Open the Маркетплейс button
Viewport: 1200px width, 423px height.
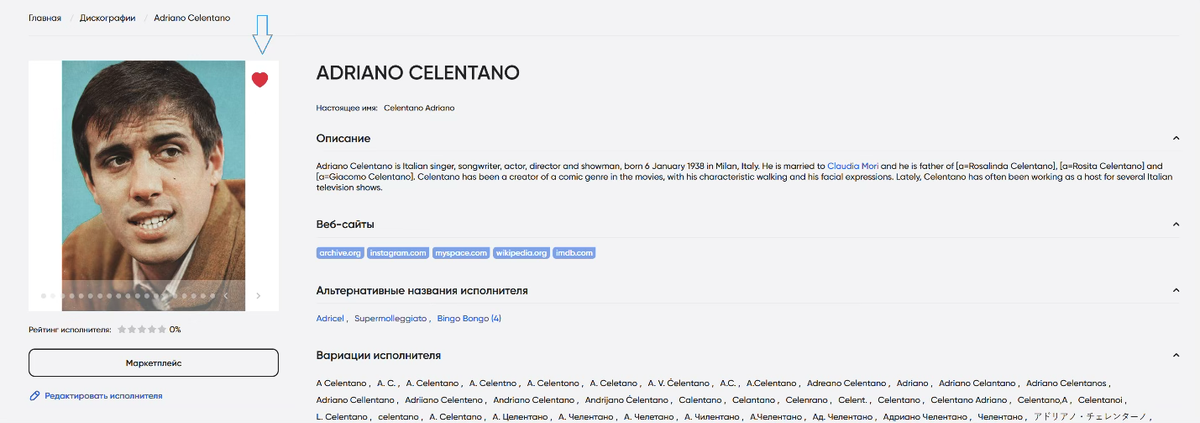tap(153, 362)
